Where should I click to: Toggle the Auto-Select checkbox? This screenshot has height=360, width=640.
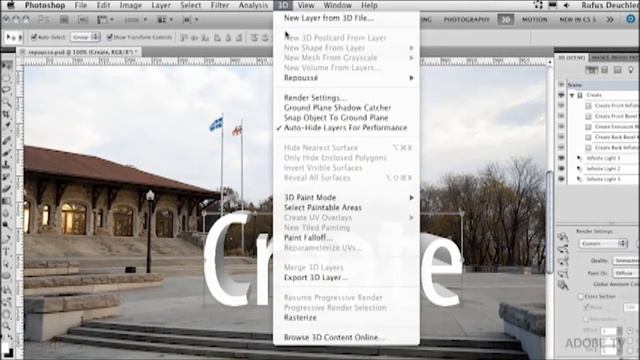tap(34, 37)
